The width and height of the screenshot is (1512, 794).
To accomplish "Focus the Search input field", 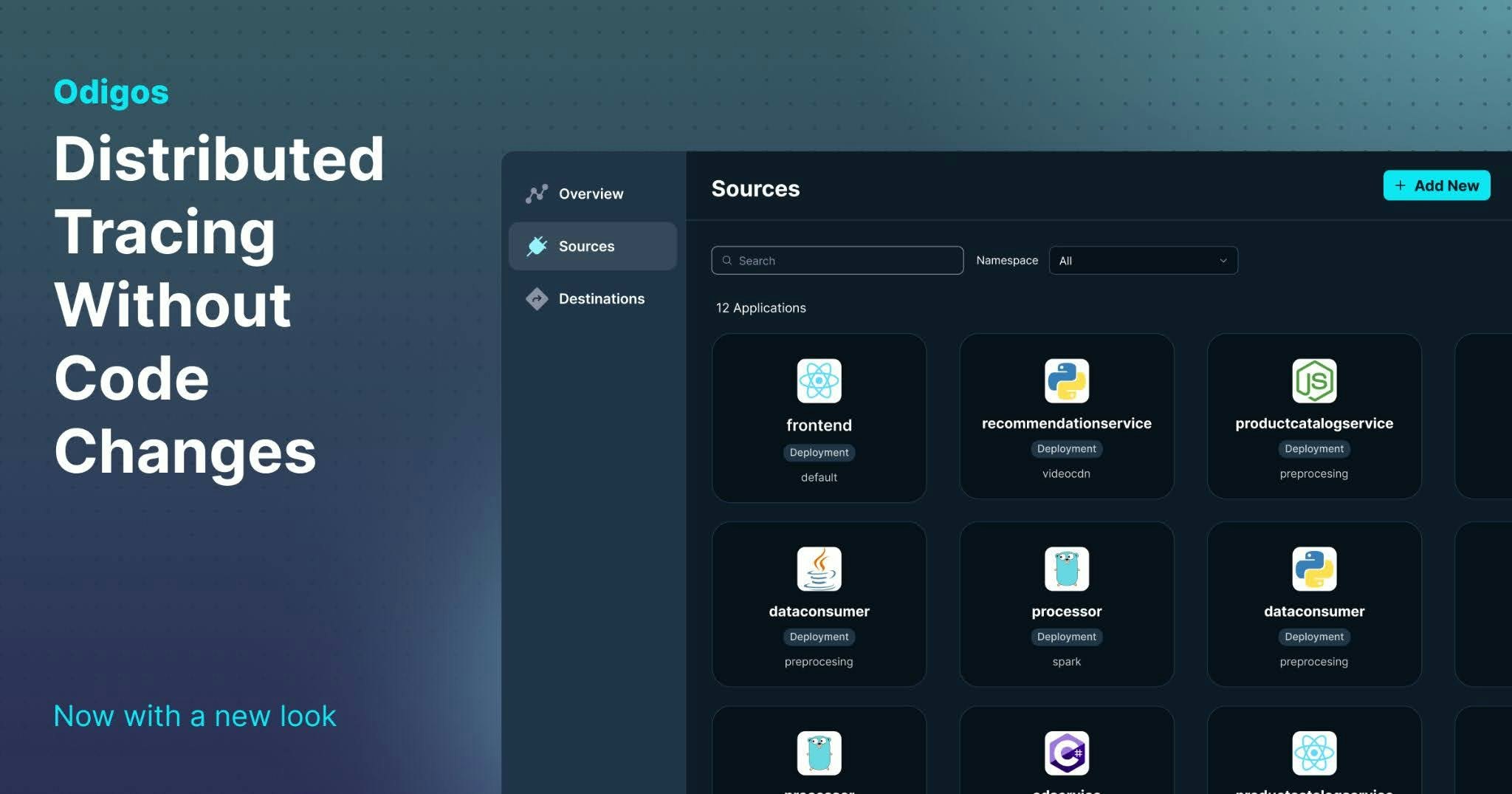I will tap(837, 261).
